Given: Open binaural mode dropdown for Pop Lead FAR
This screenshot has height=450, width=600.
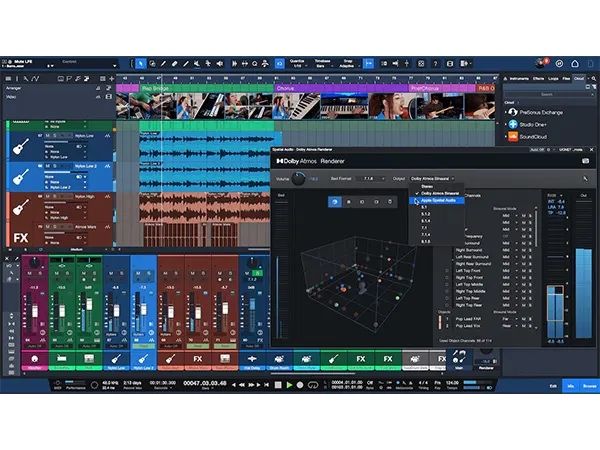Looking at the screenshot, I should (509, 319).
